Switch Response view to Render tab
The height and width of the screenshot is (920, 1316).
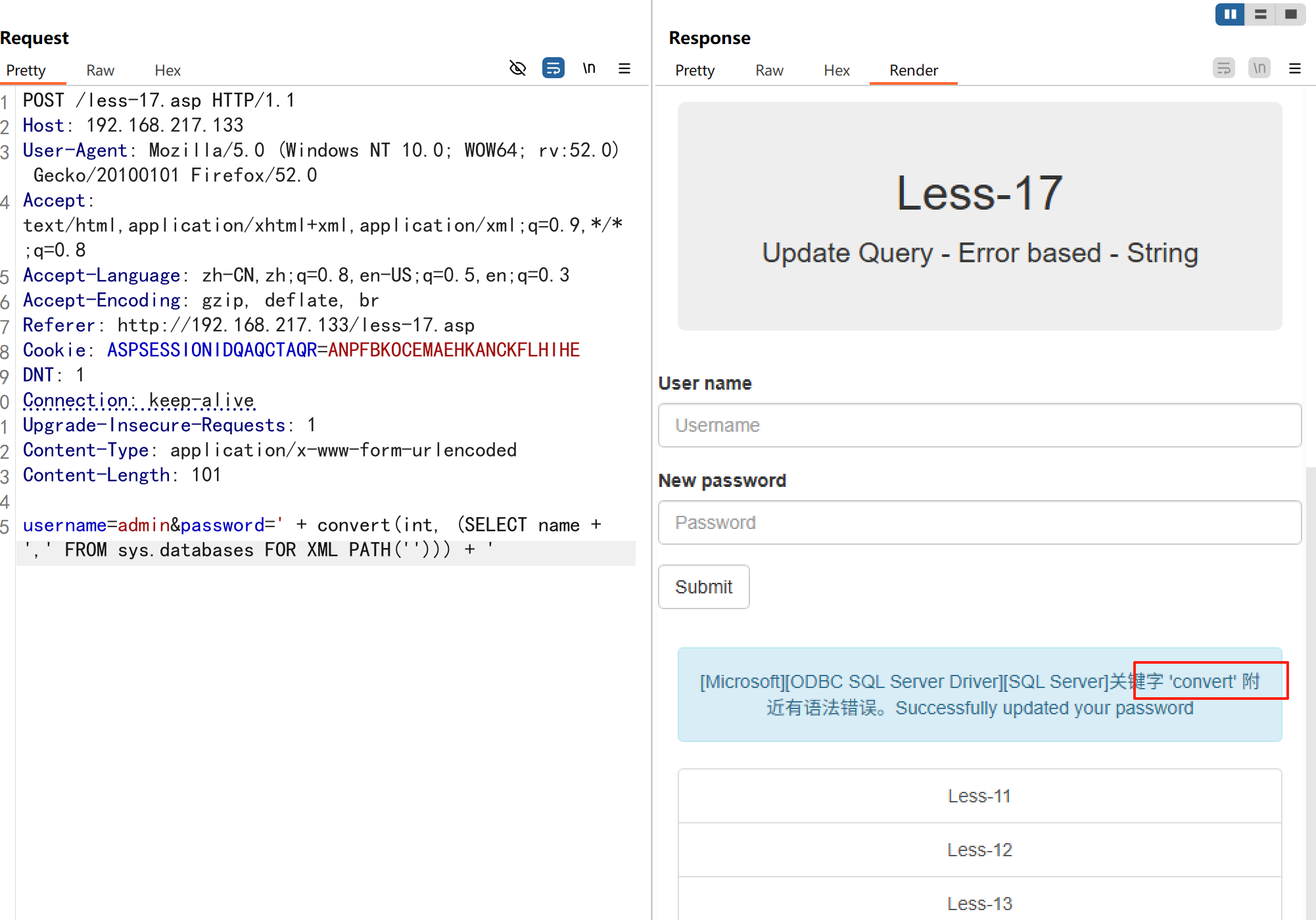[x=913, y=70]
